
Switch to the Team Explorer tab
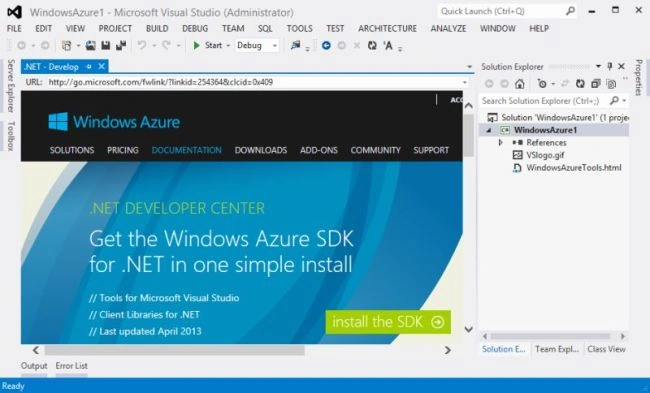pyautogui.click(x=556, y=349)
